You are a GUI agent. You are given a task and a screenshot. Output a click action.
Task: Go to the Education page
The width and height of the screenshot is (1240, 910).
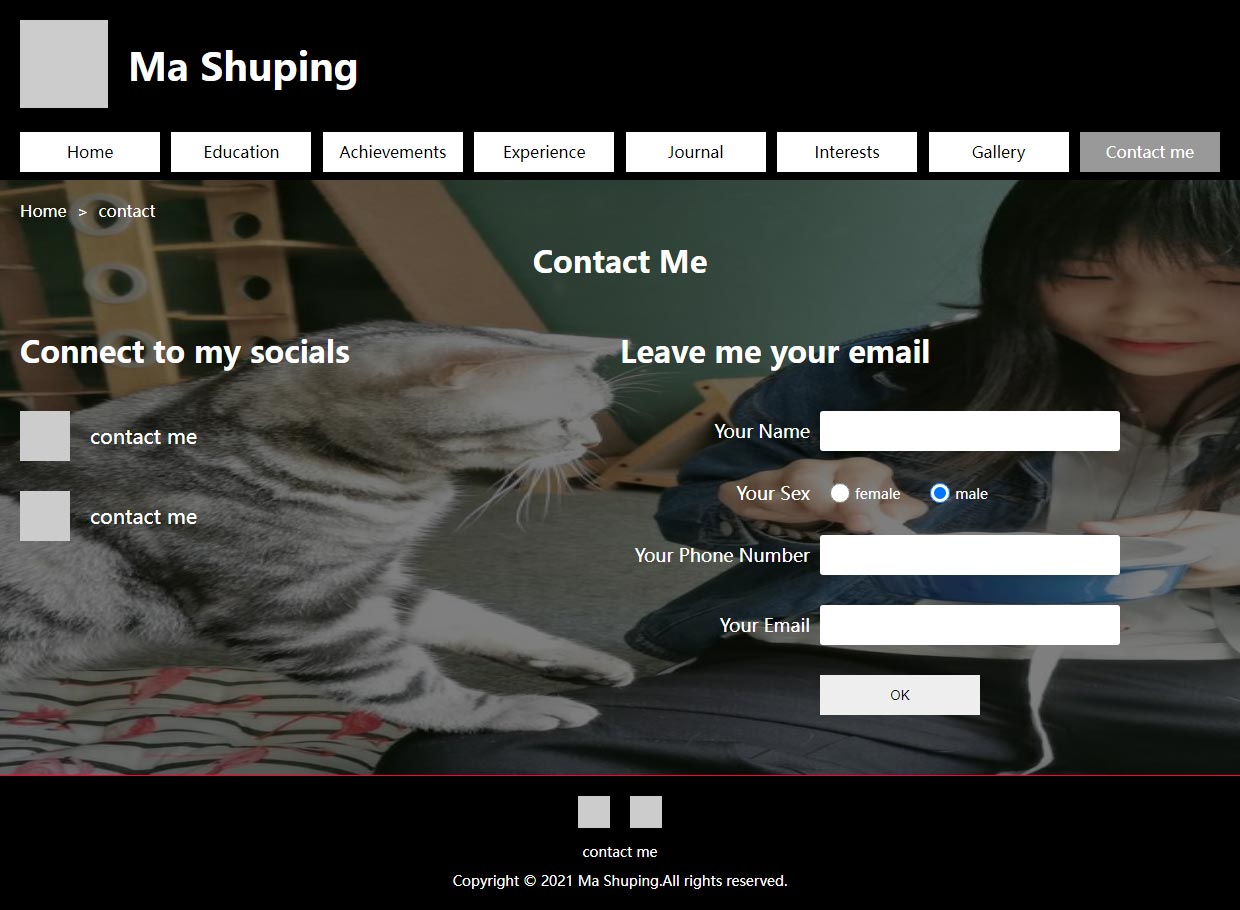[x=241, y=152]
